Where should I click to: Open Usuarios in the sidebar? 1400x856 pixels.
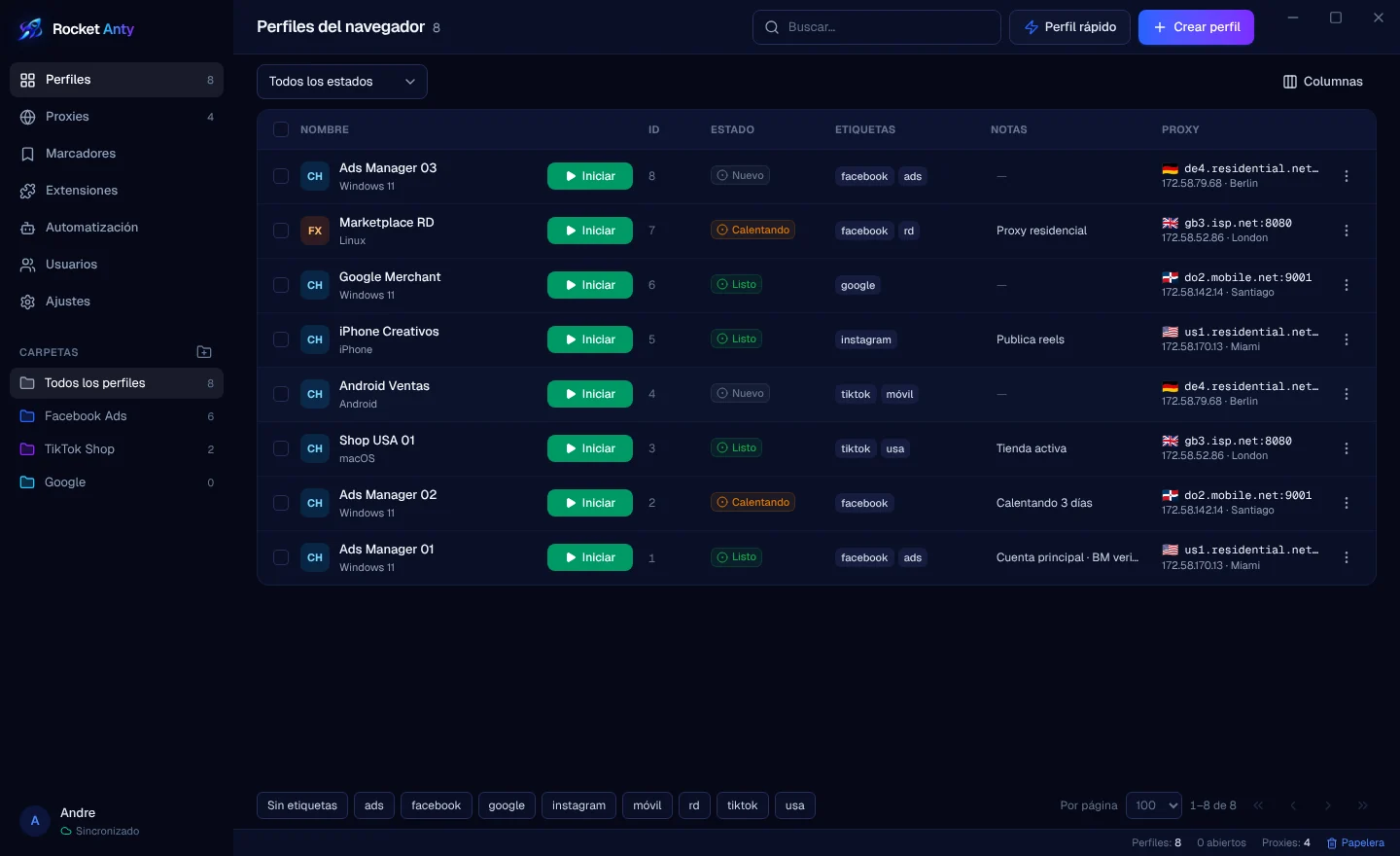pyautogui.click(x=117, y=265)
